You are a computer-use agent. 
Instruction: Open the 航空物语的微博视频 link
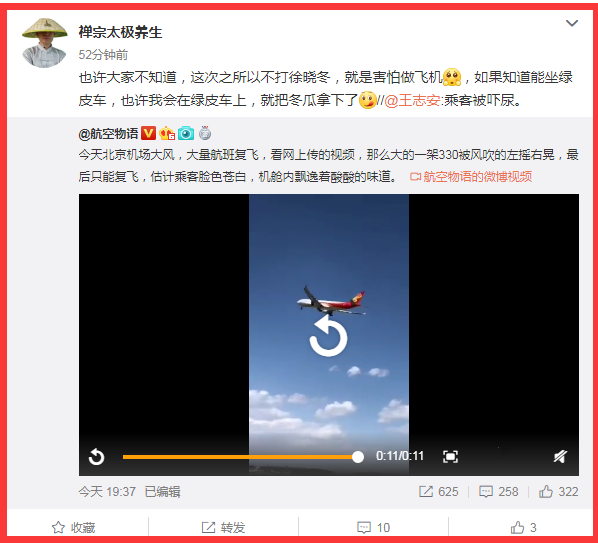click(471, 177)
